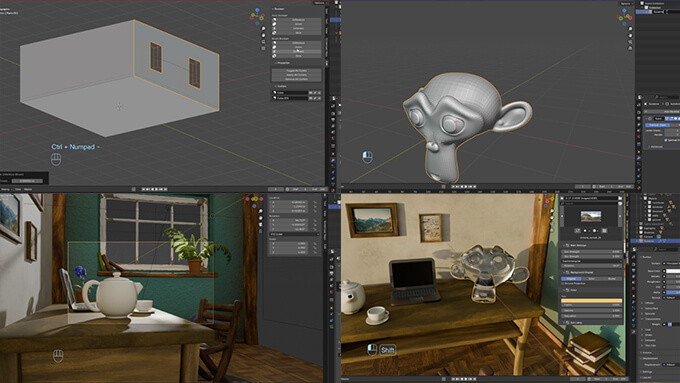680x383 pixels.
Task: Toggle the Optimal Display checkbox
Action: pos(666,140)
